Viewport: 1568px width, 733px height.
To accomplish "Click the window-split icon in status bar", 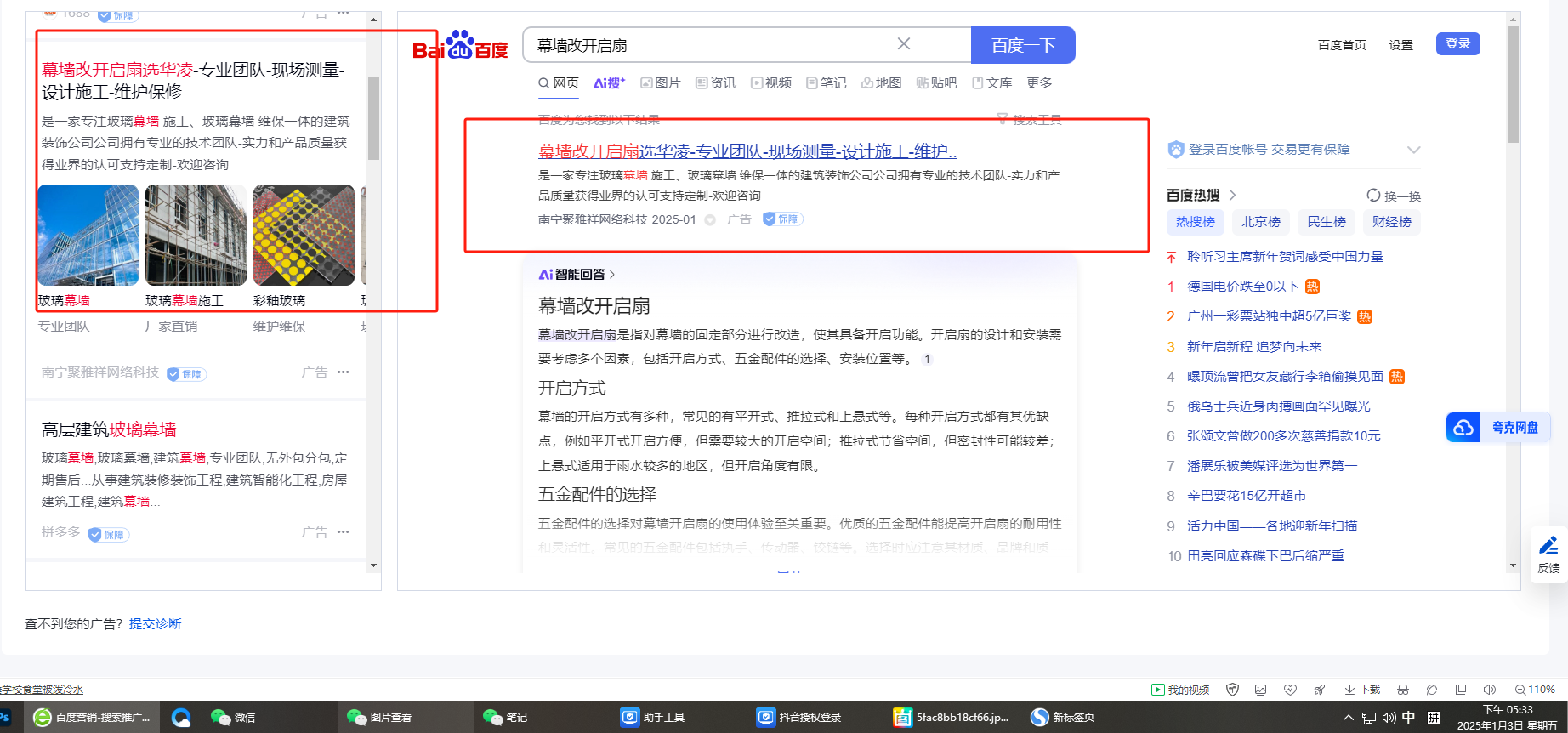I will pyautogui.click(x=1461, y=690).
